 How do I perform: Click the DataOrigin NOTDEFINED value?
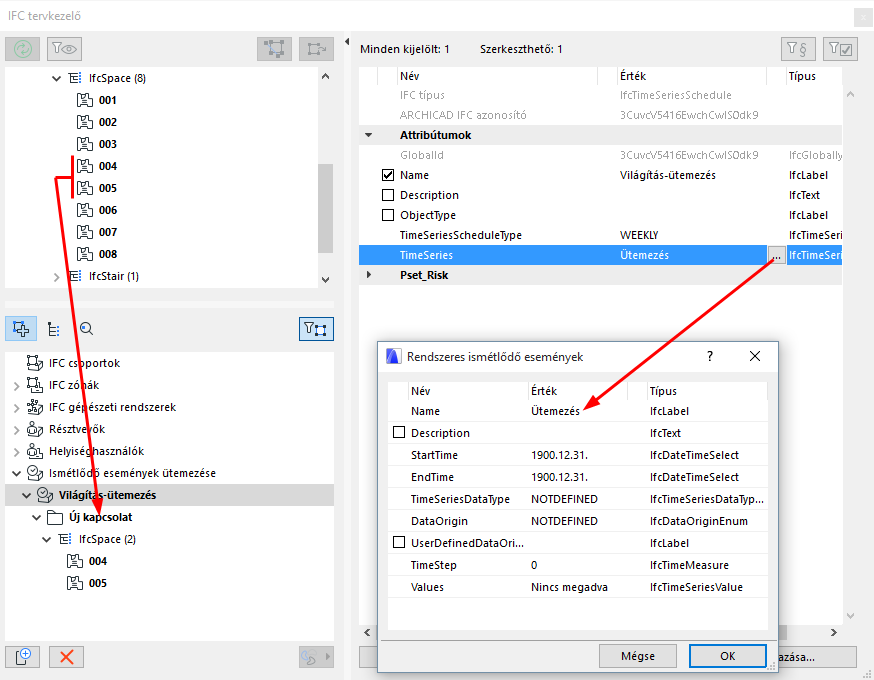(564, 521)
